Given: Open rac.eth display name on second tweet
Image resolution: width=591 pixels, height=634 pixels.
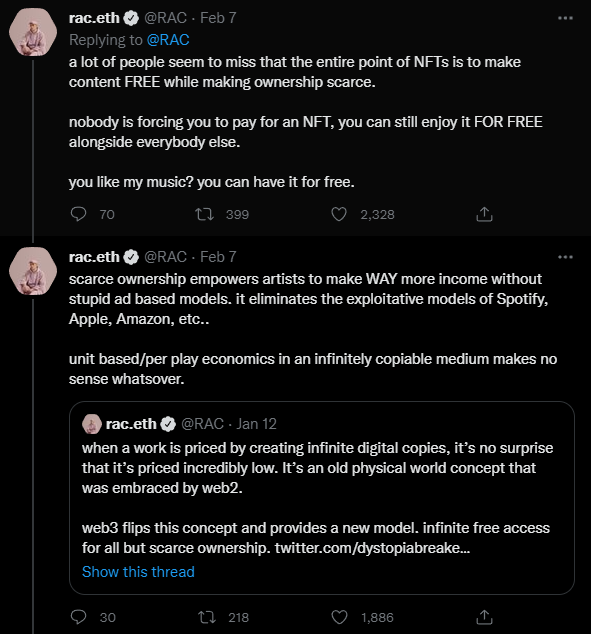Looking at the screenshot, I should (x=94, y=257).
